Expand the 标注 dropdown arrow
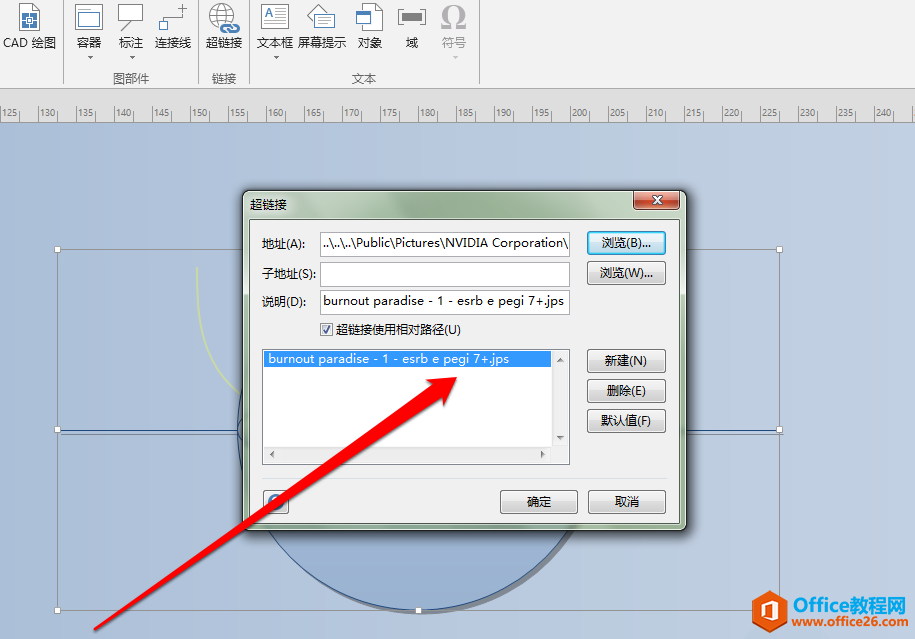Image resolution: width=915 pixels, height=639 pixels. click(131, 57)
